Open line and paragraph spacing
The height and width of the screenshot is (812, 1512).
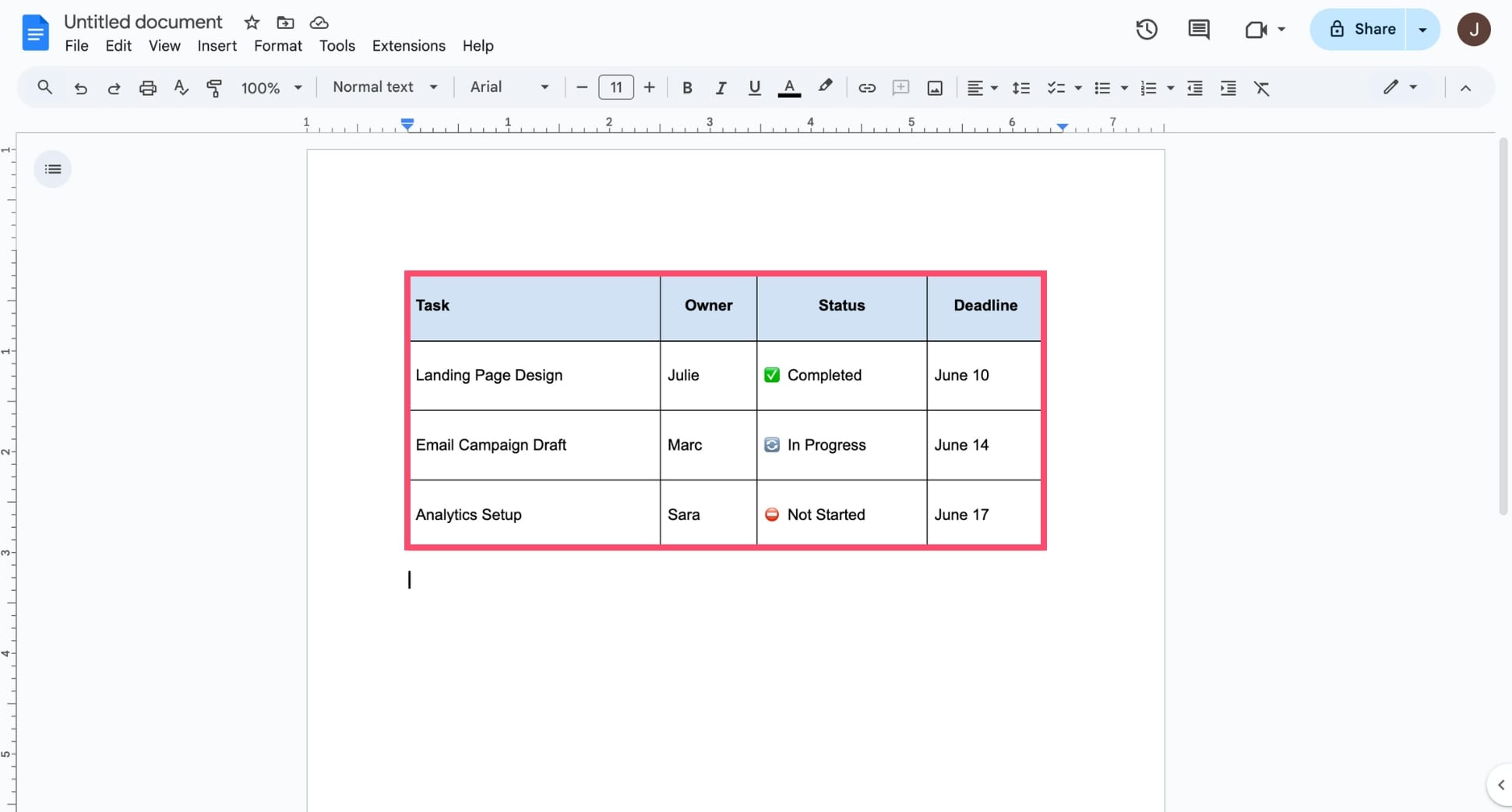pyautogui.click(x=1020, y=88)
